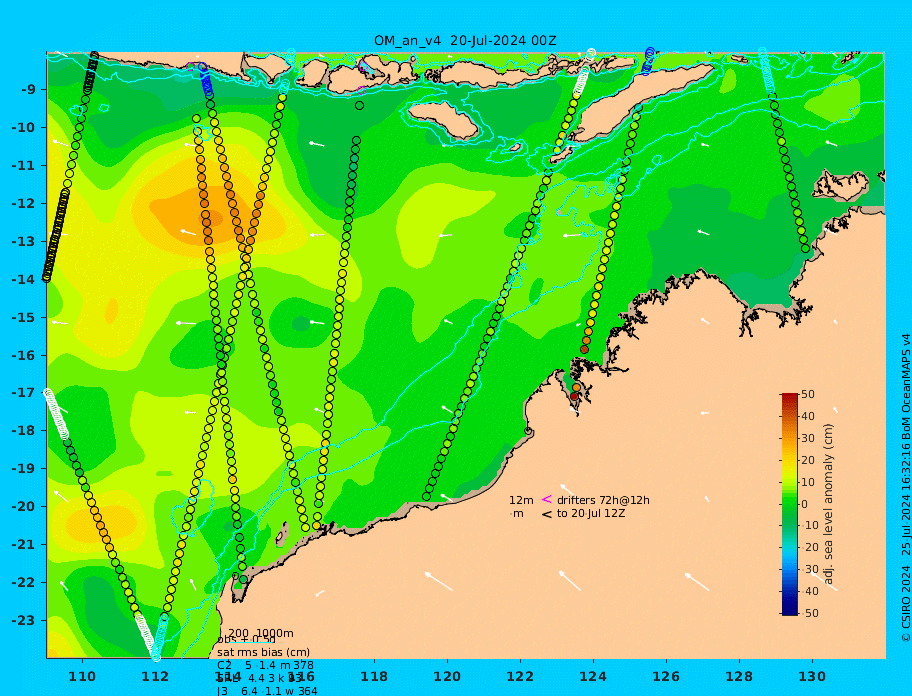912x696 pixels.
Task: Click longitude axis label 130
Action: coord(812,676)
